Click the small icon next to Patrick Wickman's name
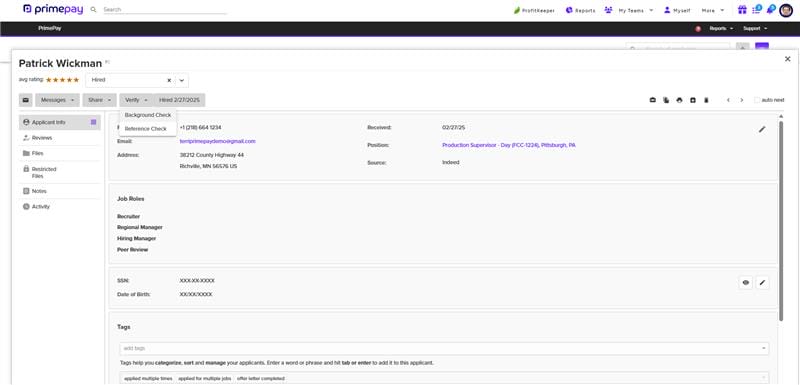Image resolution: width=800 pixels, height=385 pixels. (107, 62)
